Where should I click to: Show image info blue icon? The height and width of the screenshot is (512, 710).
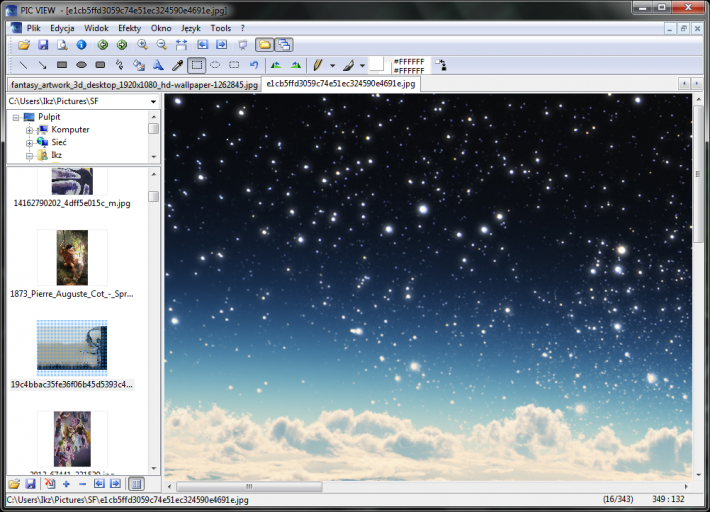coord(82,45)
